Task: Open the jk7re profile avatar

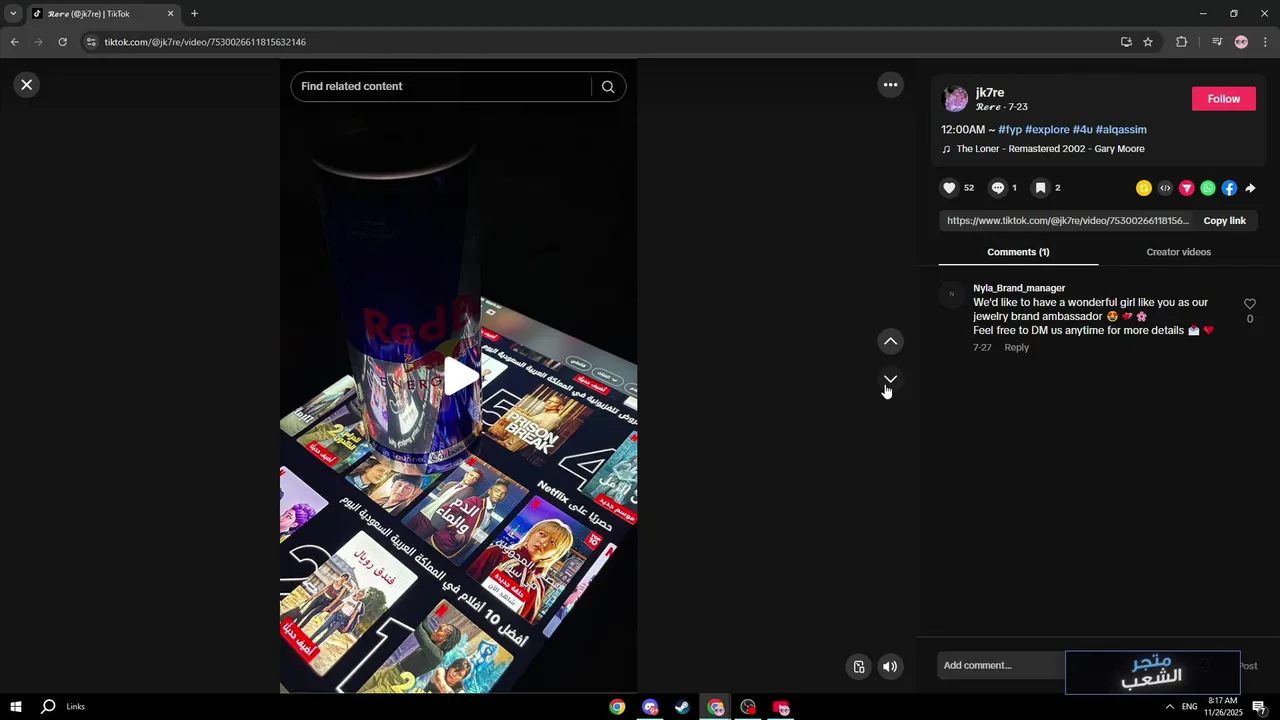Action: pos(956,99)
